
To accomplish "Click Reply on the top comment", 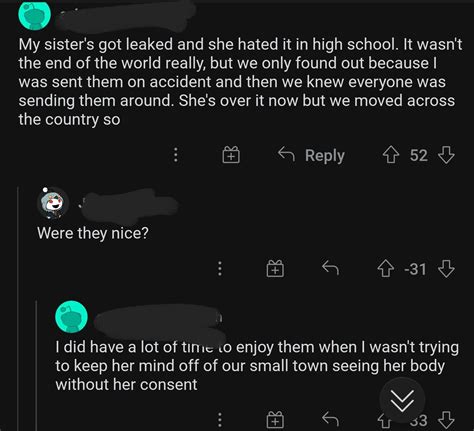I will point(311,155).
